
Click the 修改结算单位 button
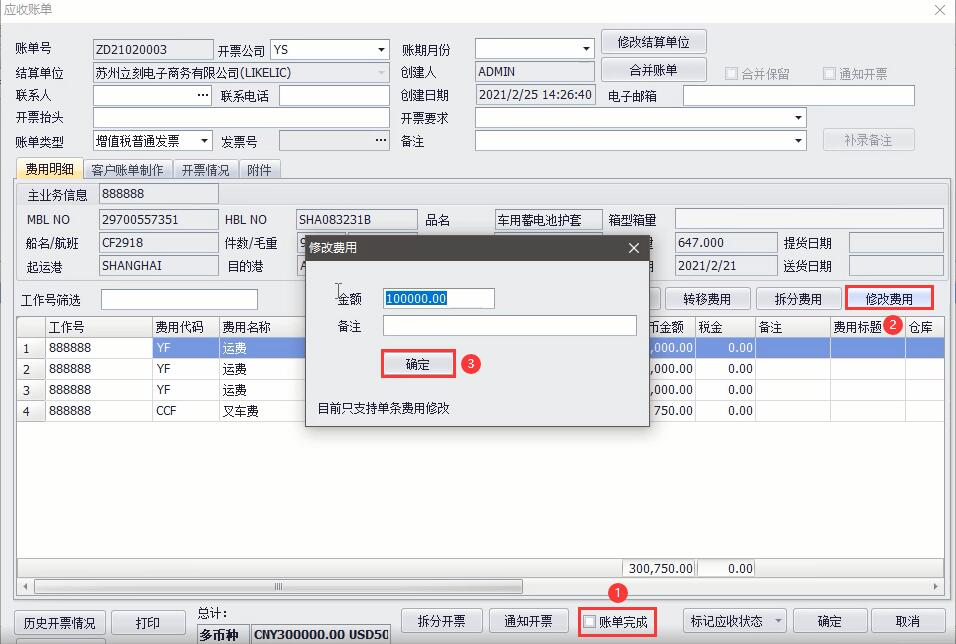(653, 42)
